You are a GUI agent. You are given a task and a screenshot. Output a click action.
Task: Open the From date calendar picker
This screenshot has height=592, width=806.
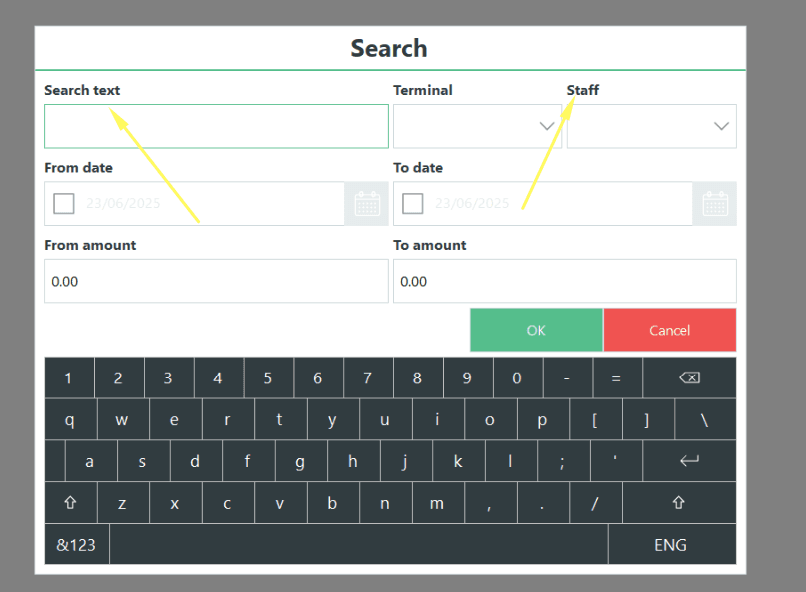point(366,203)
